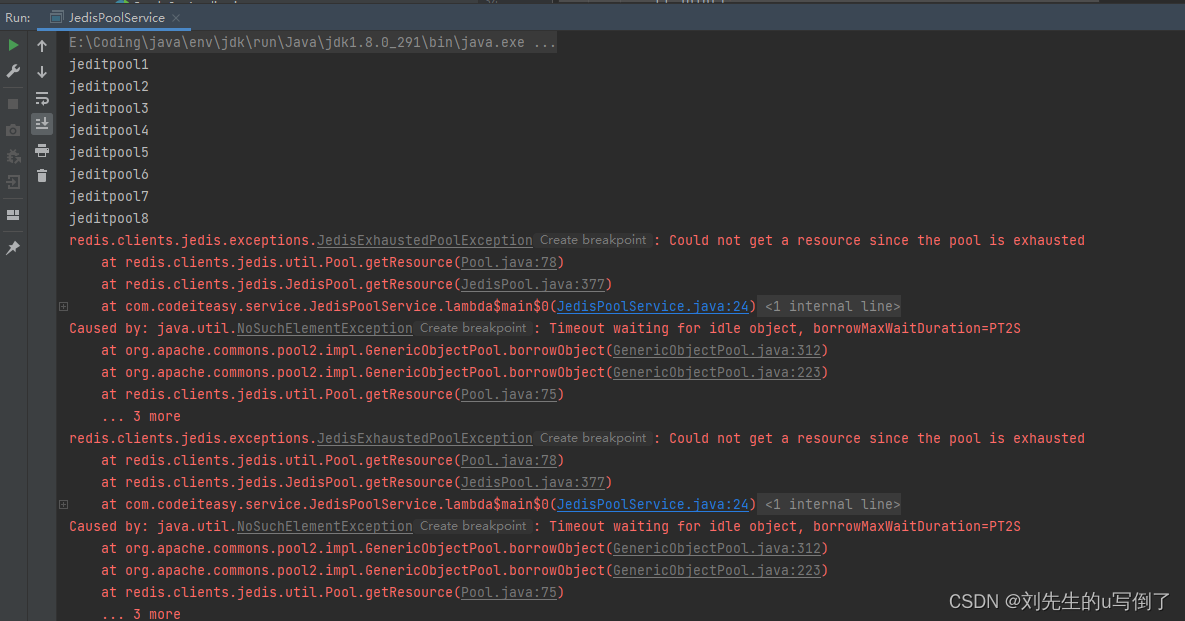Open JedisPool.java:377 link in the upper trace
This screenshot has height=621, width=1185.
point(533,284)
